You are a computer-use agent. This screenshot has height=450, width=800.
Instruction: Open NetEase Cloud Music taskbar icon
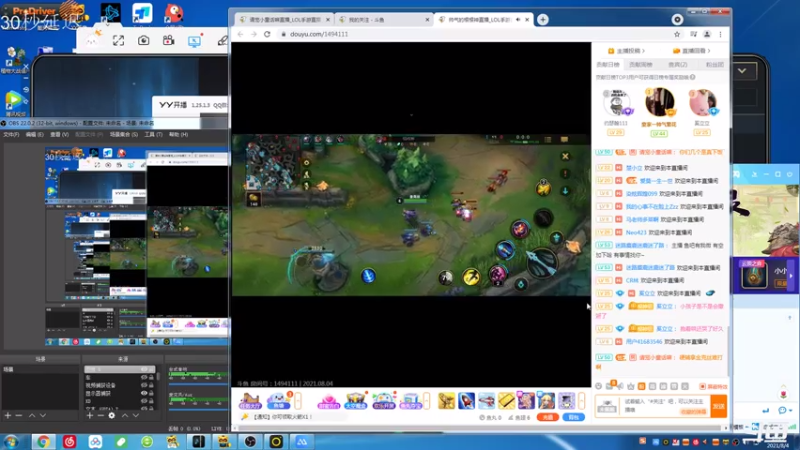pyautogui.click(x=69, y=441)
